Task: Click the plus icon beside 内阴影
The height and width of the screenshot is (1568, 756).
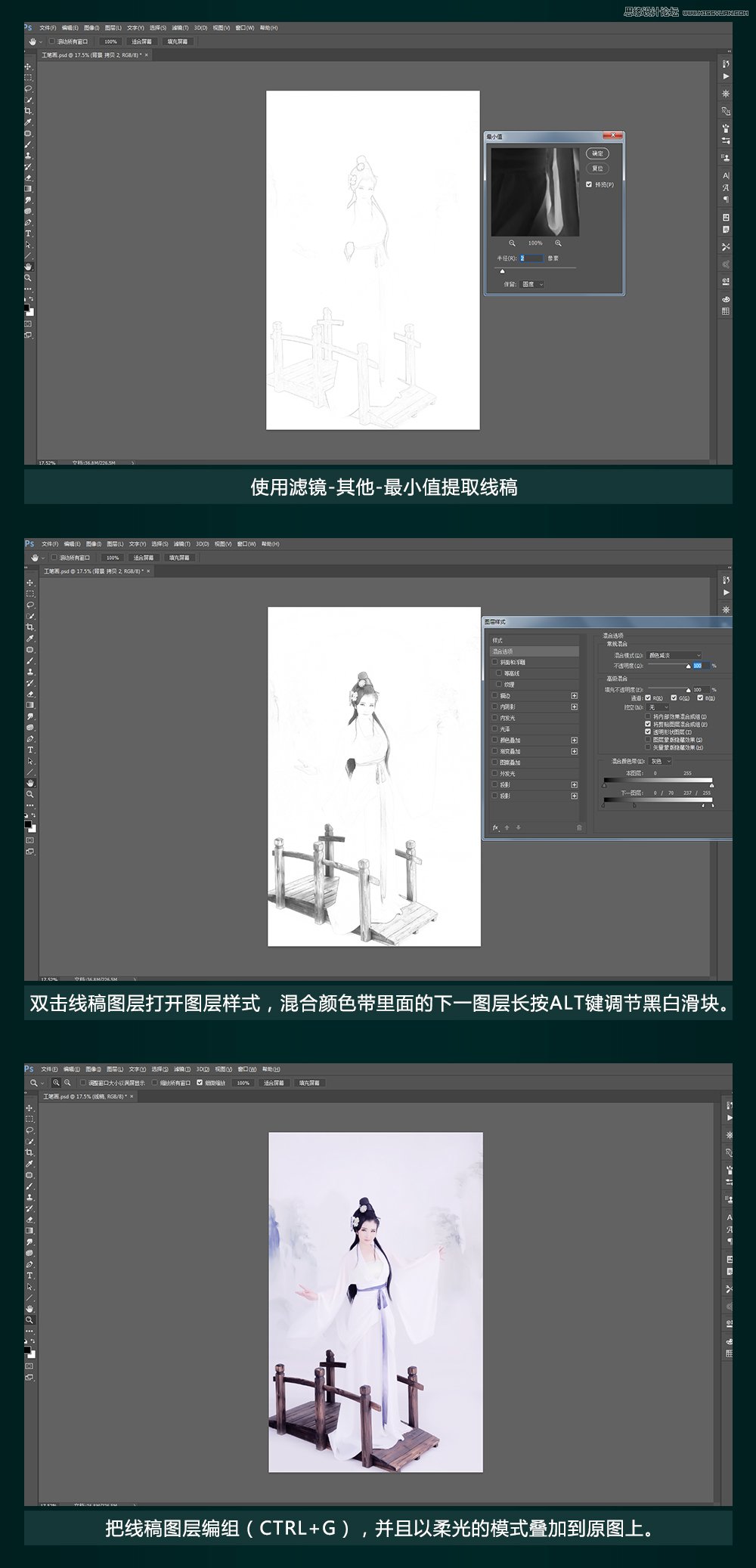Action: coord(575,707)
